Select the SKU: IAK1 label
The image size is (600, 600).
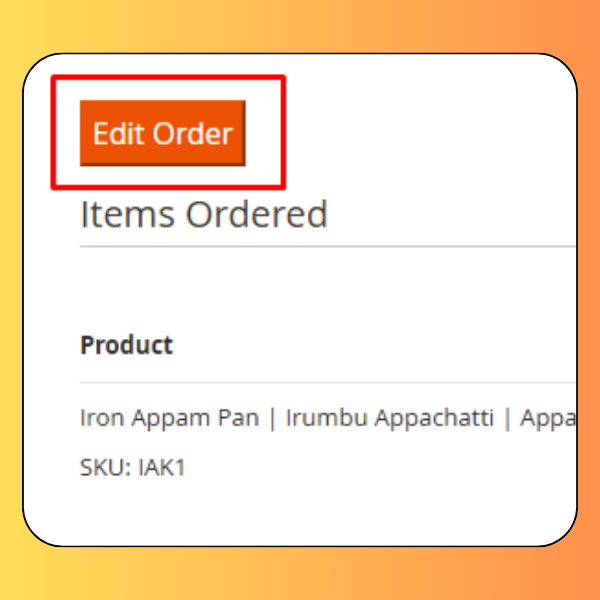[x=133, y=467]
